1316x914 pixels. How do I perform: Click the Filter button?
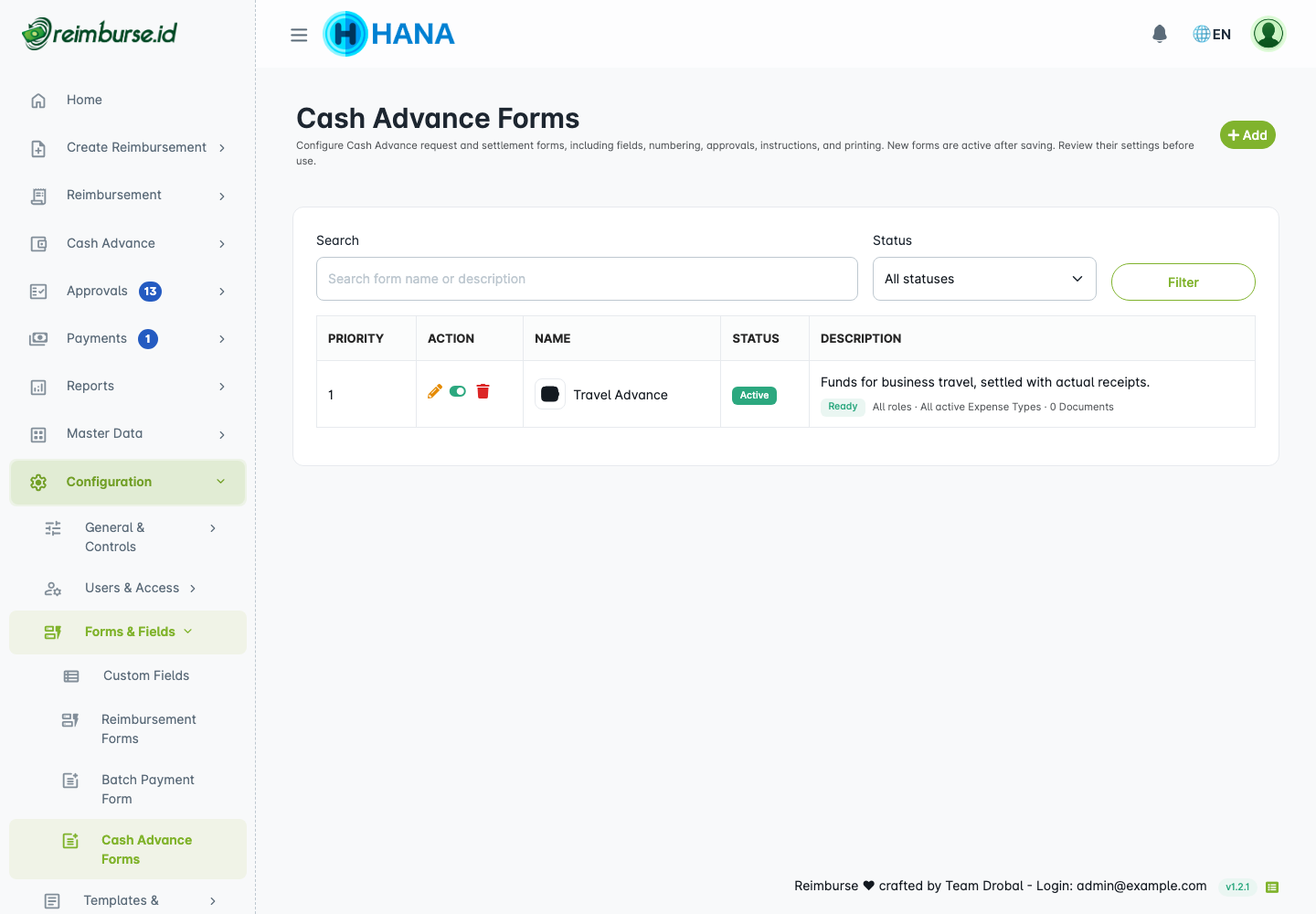pyautogui.click(x=1183, y=282)
